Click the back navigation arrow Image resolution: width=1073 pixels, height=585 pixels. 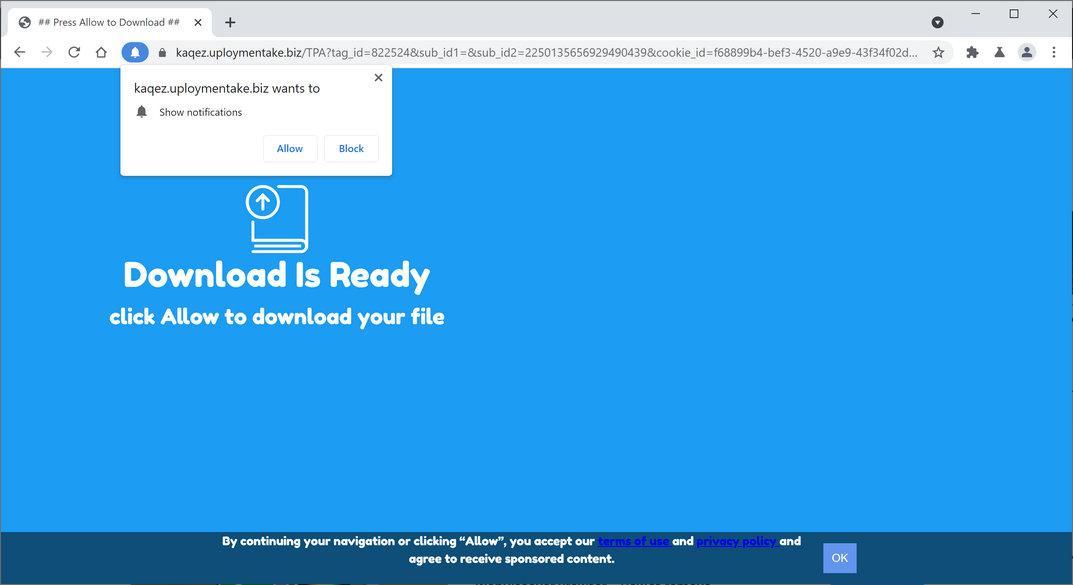tap(19, 52)
